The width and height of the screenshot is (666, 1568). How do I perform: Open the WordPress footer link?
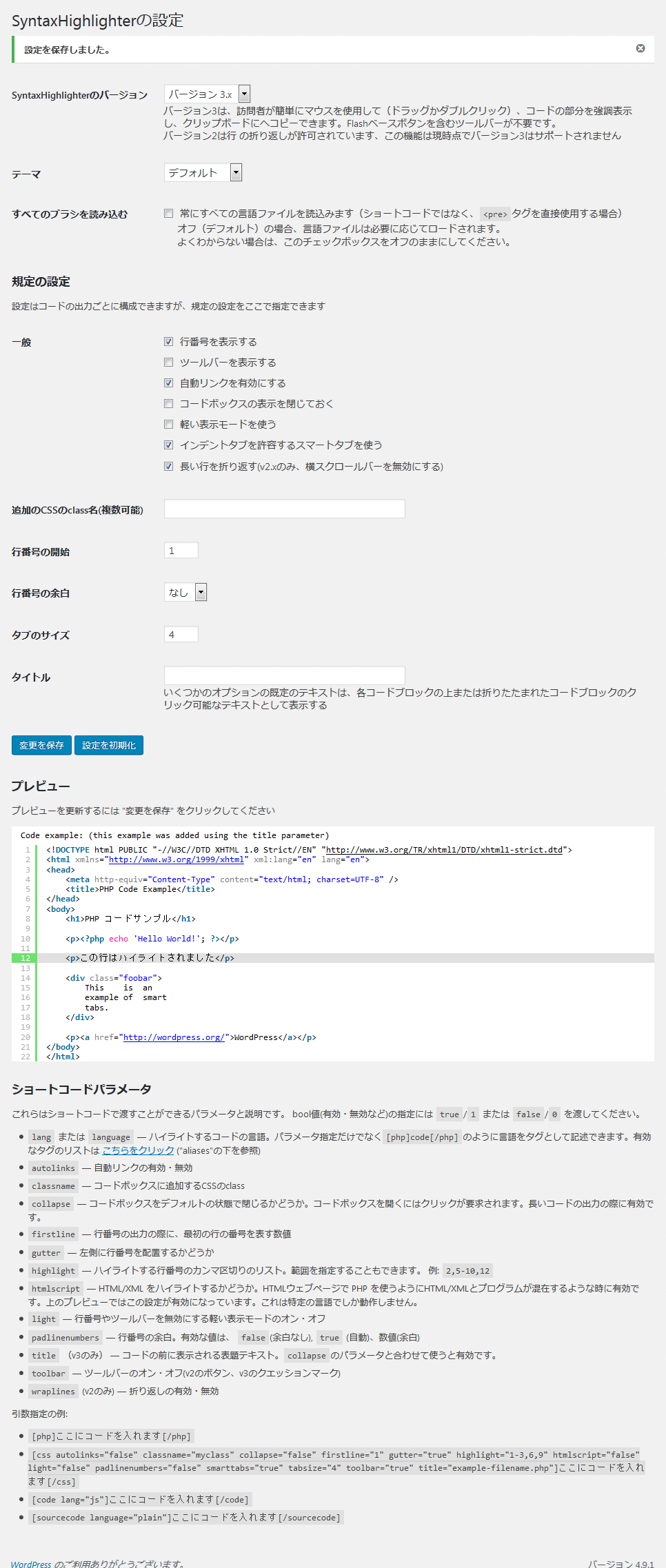click(x=31, y=1564)
